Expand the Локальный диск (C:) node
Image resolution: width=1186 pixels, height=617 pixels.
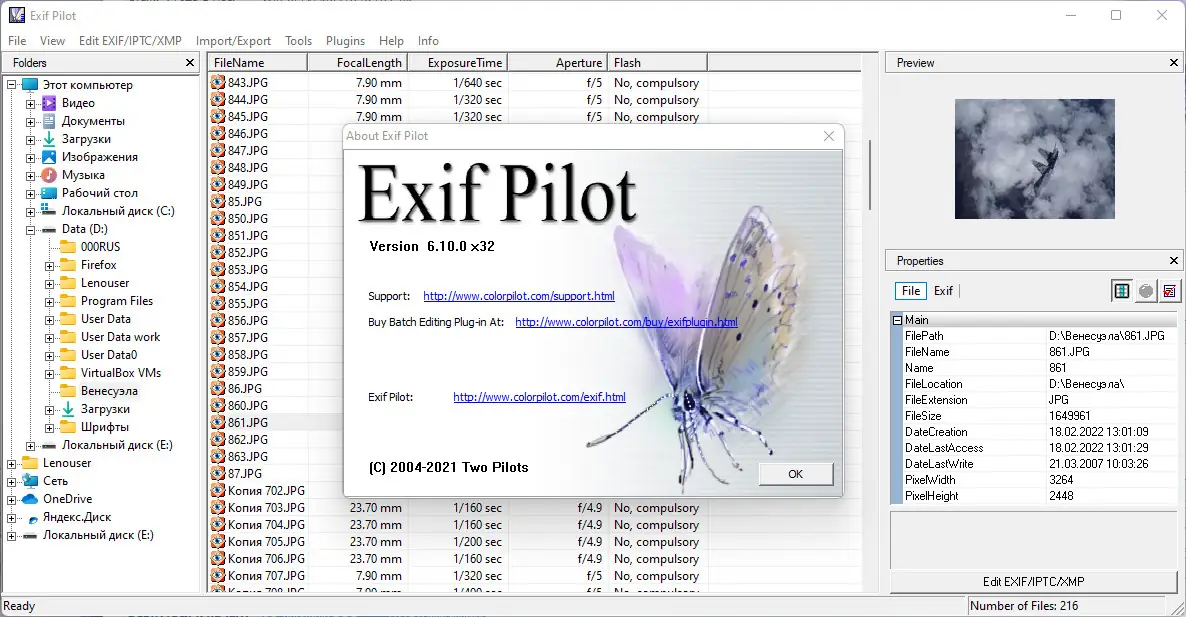[x=31, y=212]
